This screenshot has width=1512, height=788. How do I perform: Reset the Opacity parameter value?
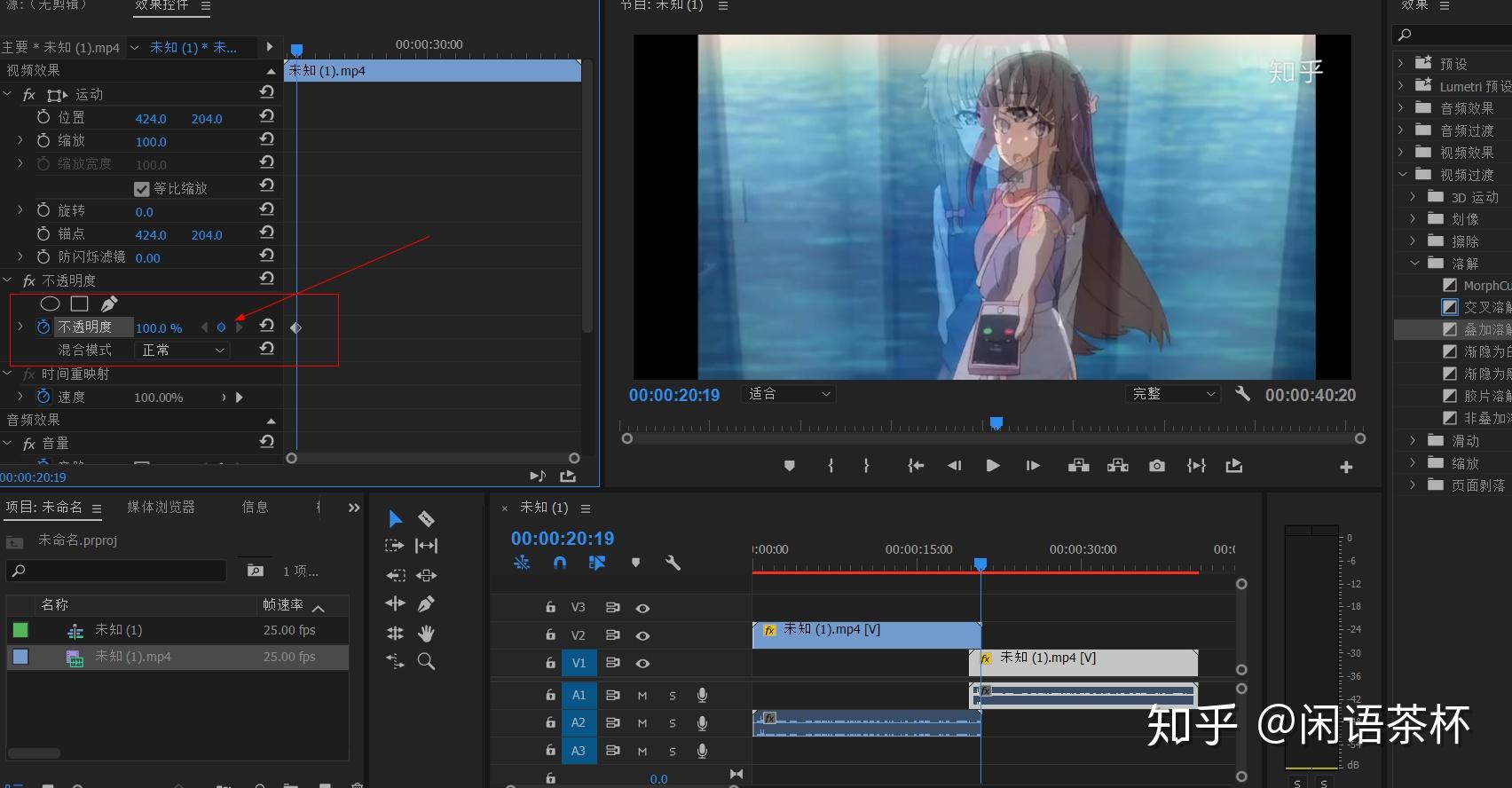[266, 327]
